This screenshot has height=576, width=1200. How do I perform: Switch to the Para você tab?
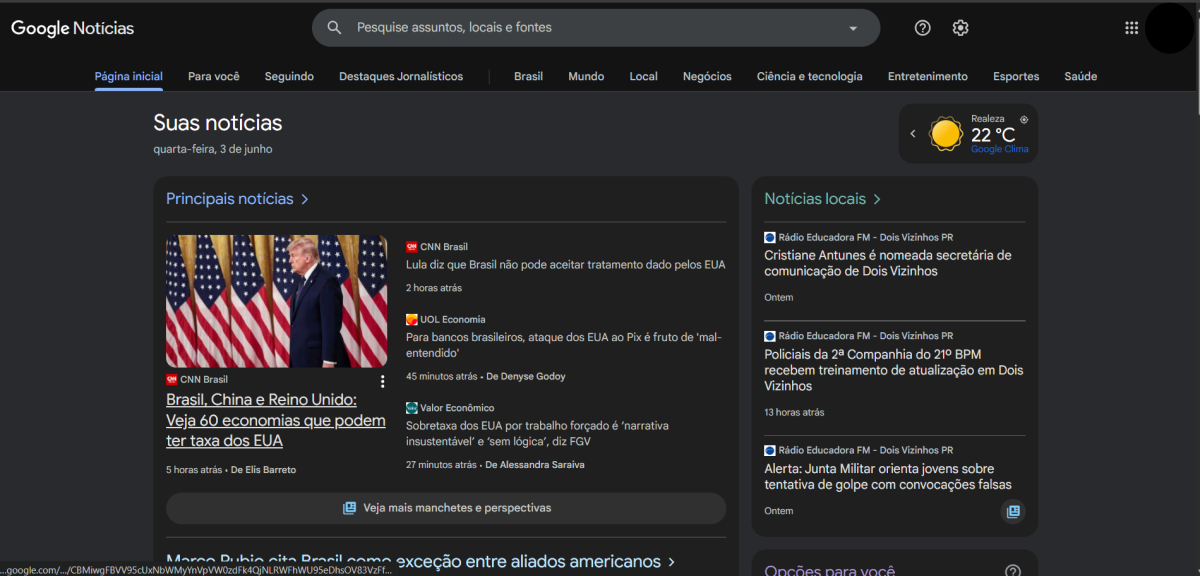(x=214, y=76)
